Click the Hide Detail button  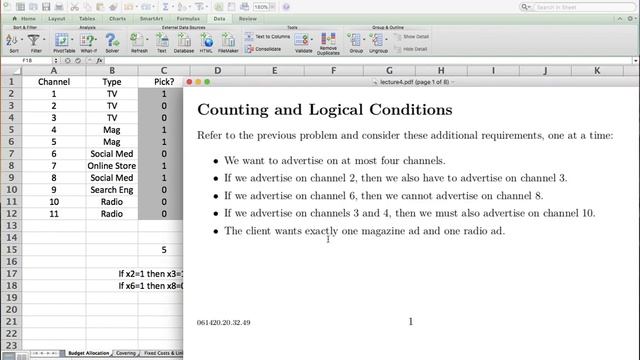tap(411, 49)
